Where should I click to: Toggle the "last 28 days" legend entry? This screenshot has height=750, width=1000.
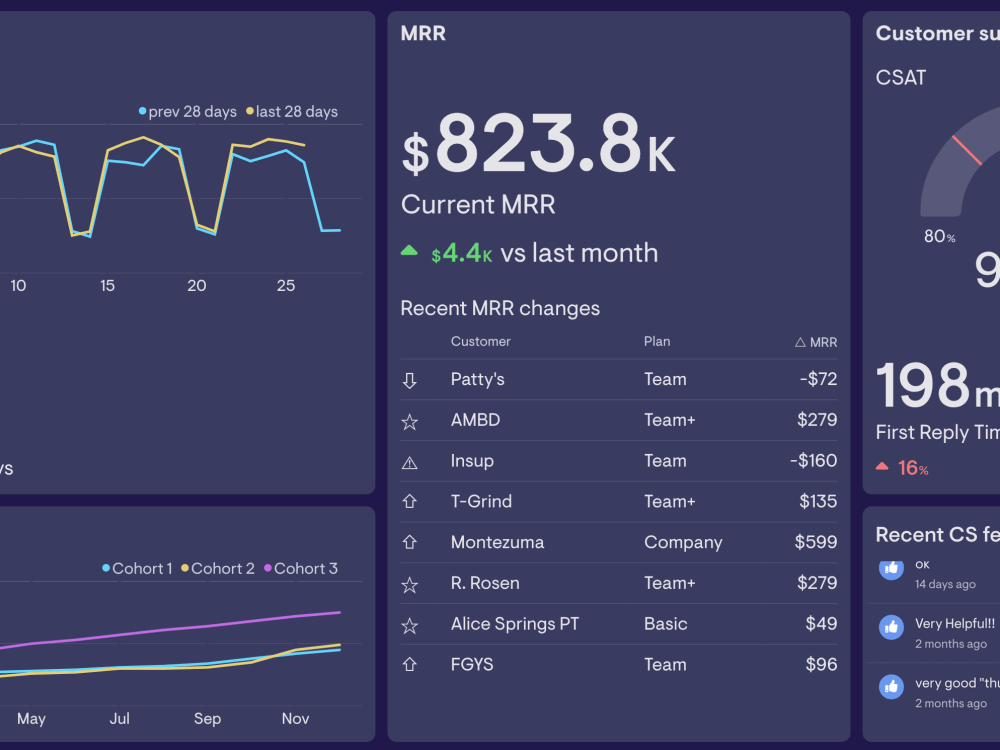(x=295, y=111)
